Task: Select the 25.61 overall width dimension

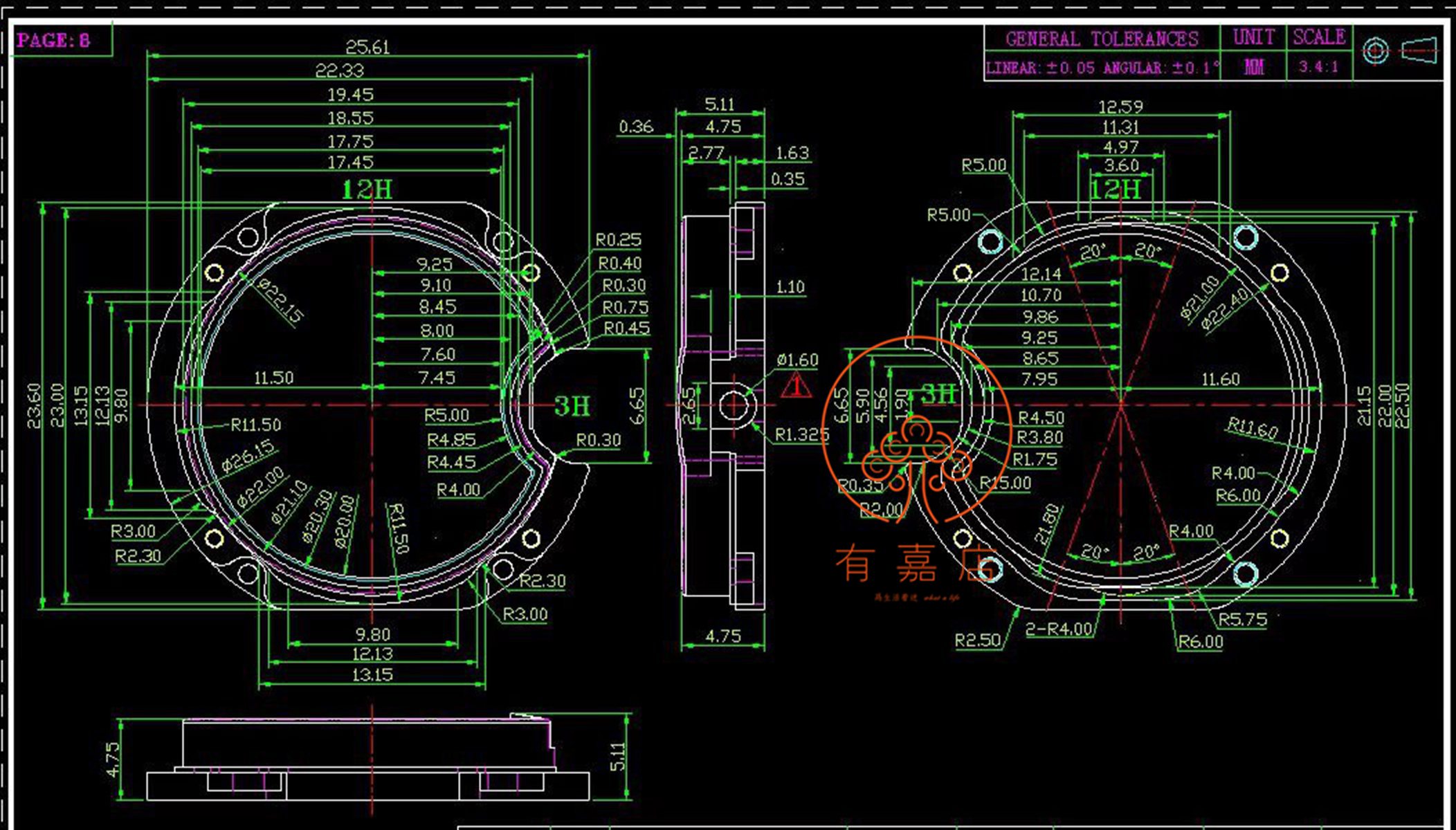Action: [x=367, y=48]
